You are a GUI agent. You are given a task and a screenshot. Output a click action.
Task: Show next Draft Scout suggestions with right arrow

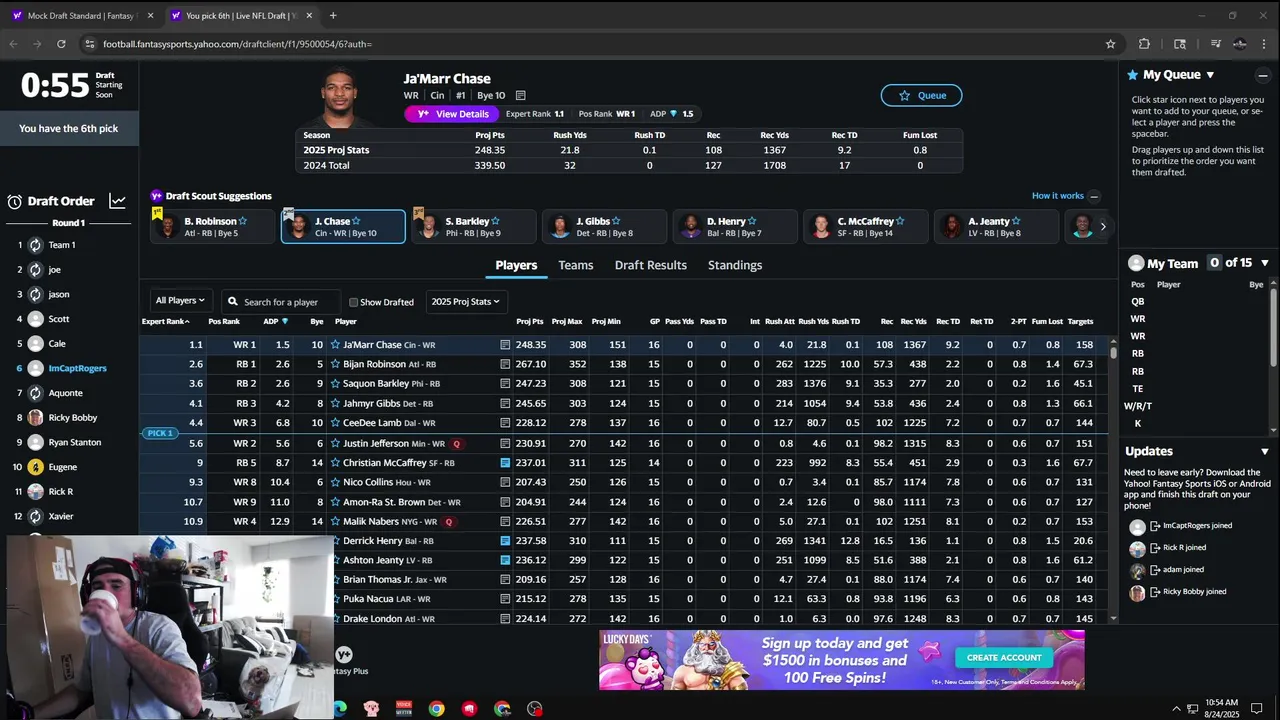click(1103, 227)
